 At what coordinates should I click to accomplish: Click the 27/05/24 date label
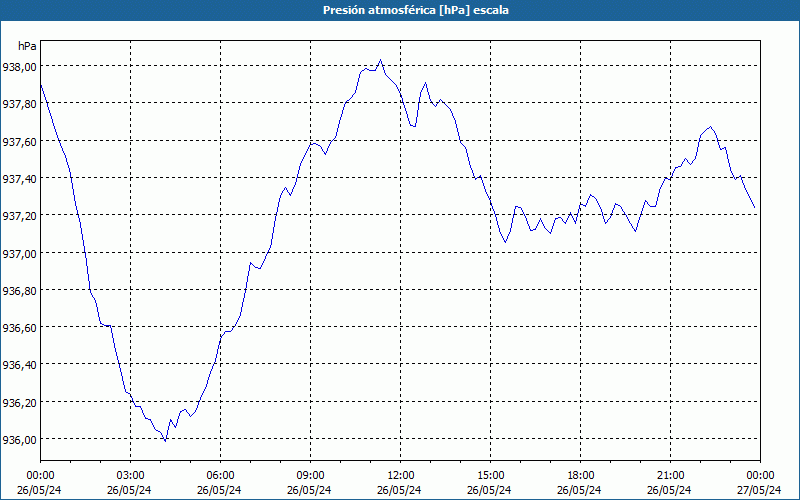(x=759, y=490)
